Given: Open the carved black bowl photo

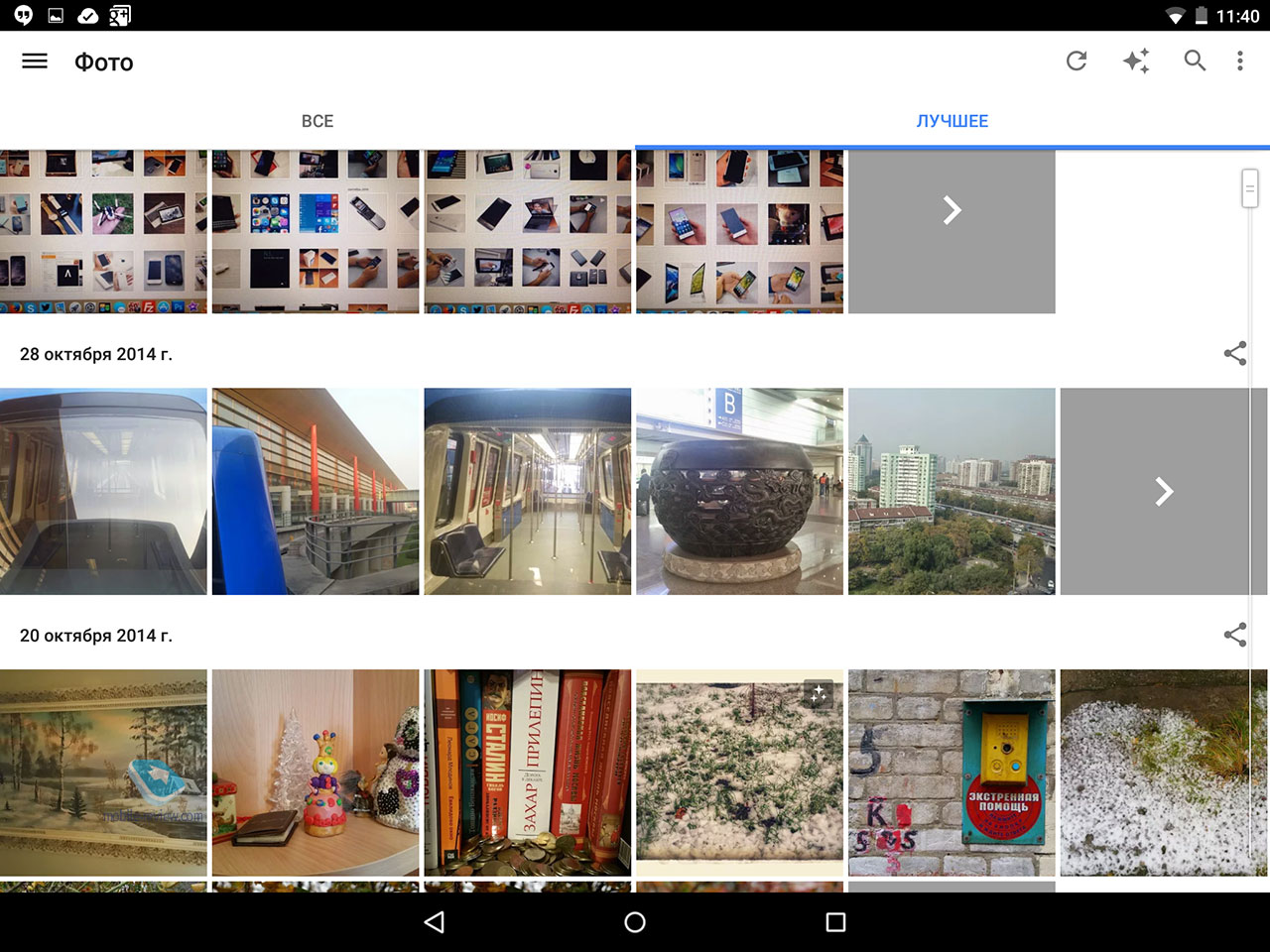Looking at the screenshot, I should [739, 491].
